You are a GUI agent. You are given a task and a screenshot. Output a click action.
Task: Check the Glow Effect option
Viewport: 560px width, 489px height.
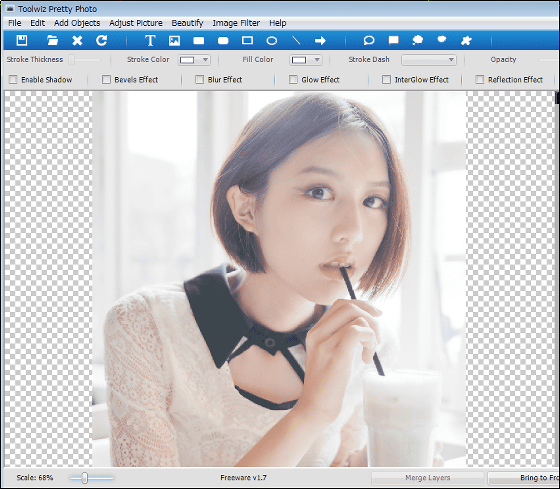293,79
